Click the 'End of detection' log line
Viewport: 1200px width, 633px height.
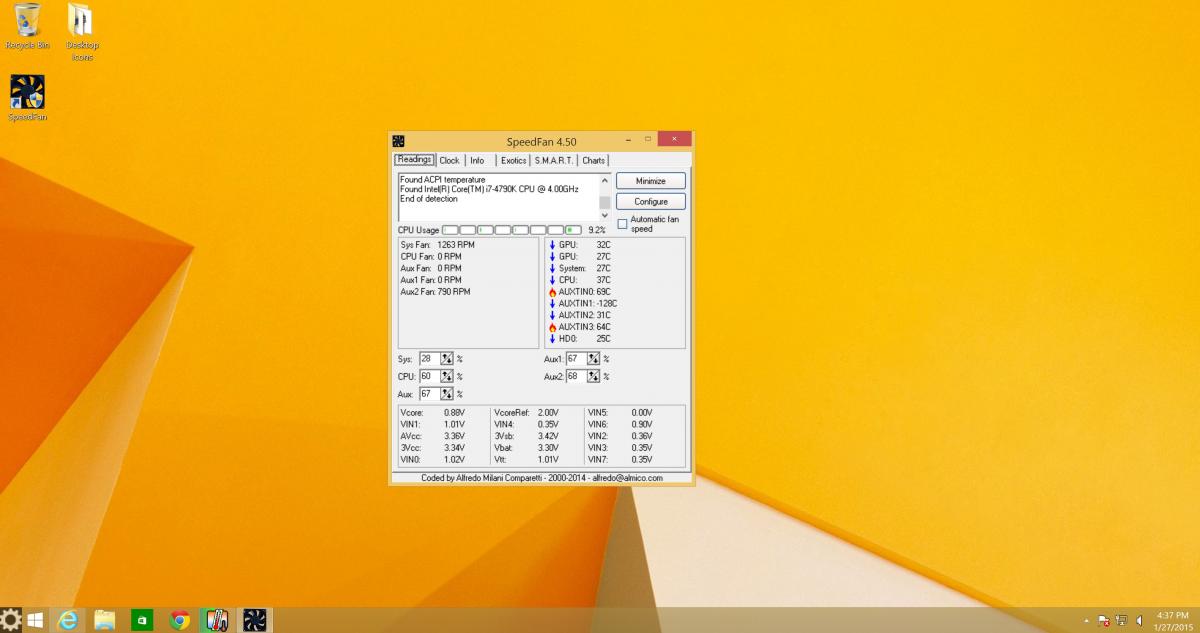point(429,199)
